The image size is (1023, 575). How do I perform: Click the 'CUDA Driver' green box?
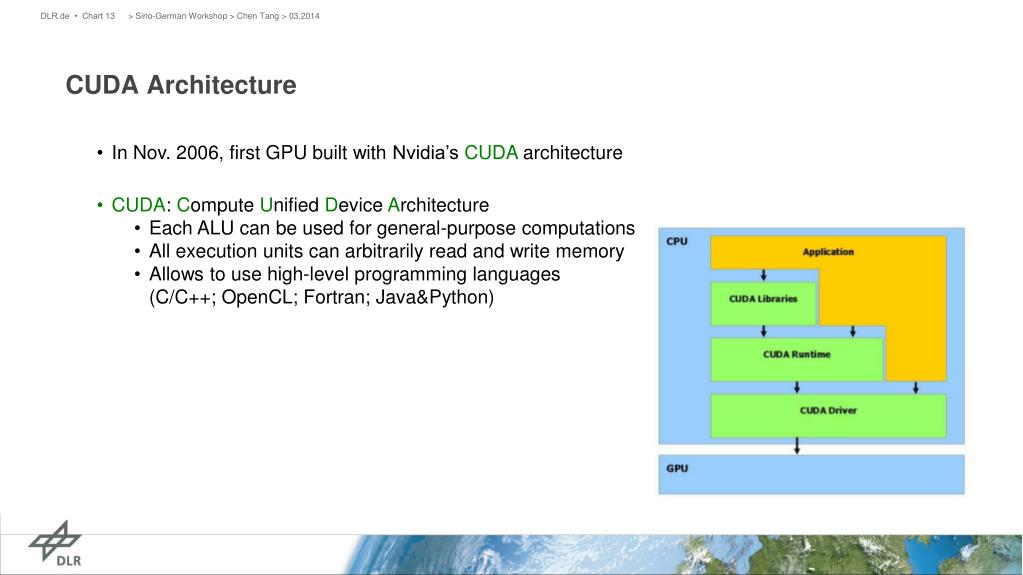click(x=828, y=415)
